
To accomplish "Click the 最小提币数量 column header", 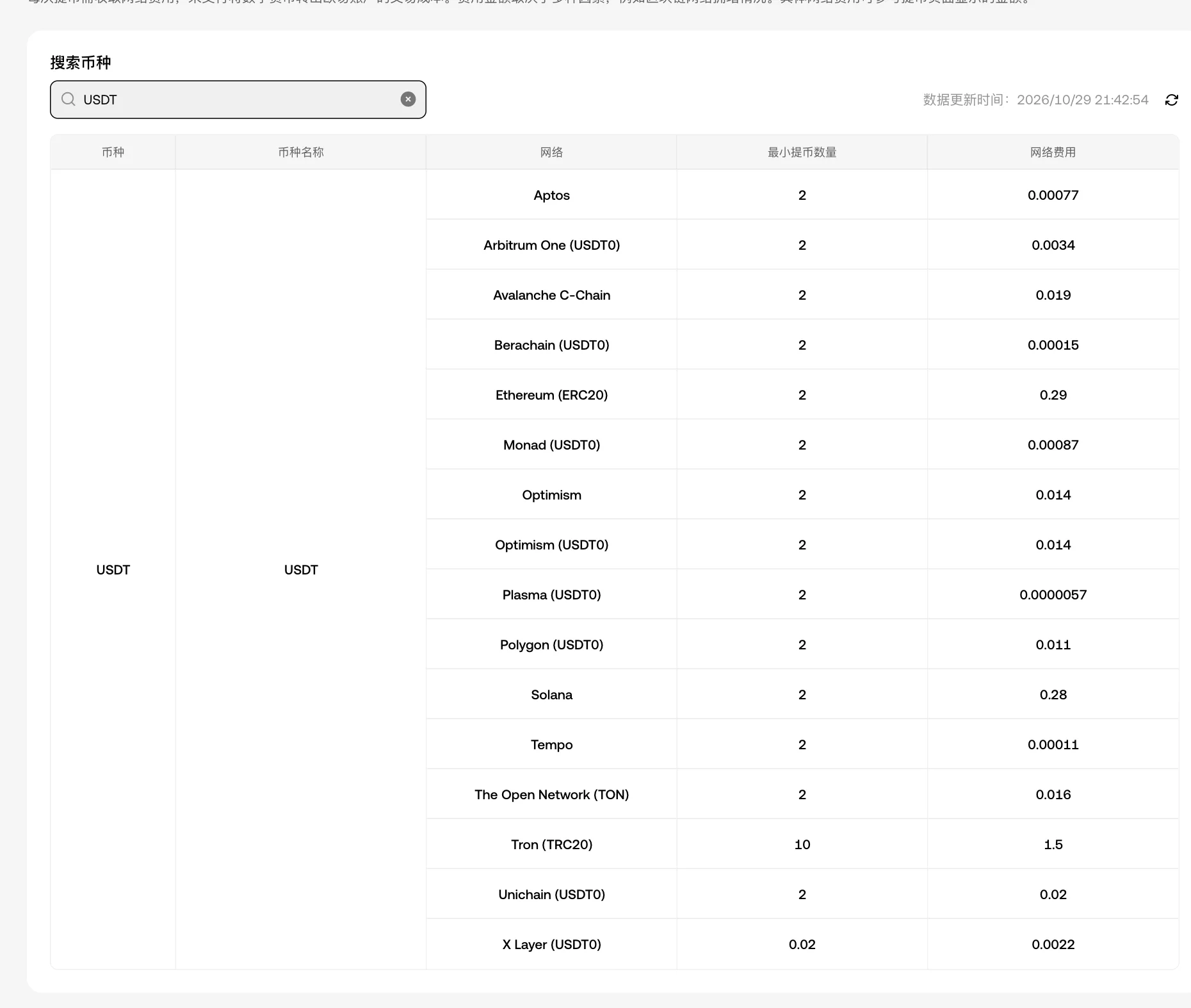I will tap(802, 152).
